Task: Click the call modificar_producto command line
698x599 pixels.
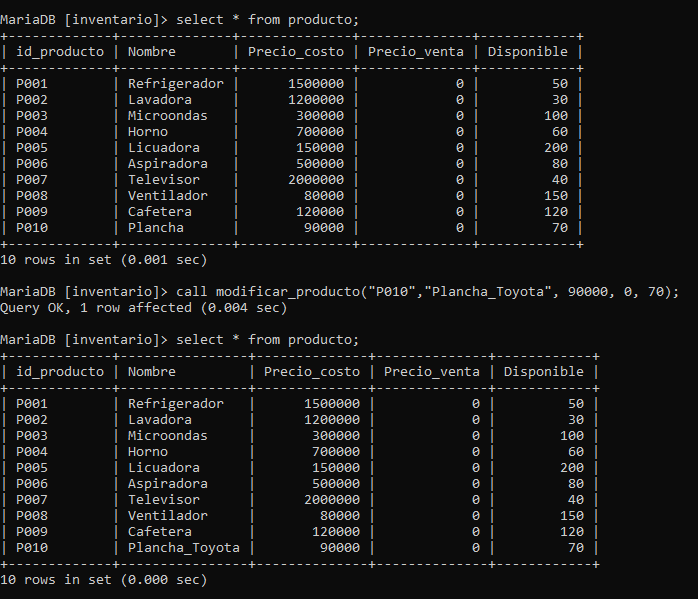Action: click(427, 292)
